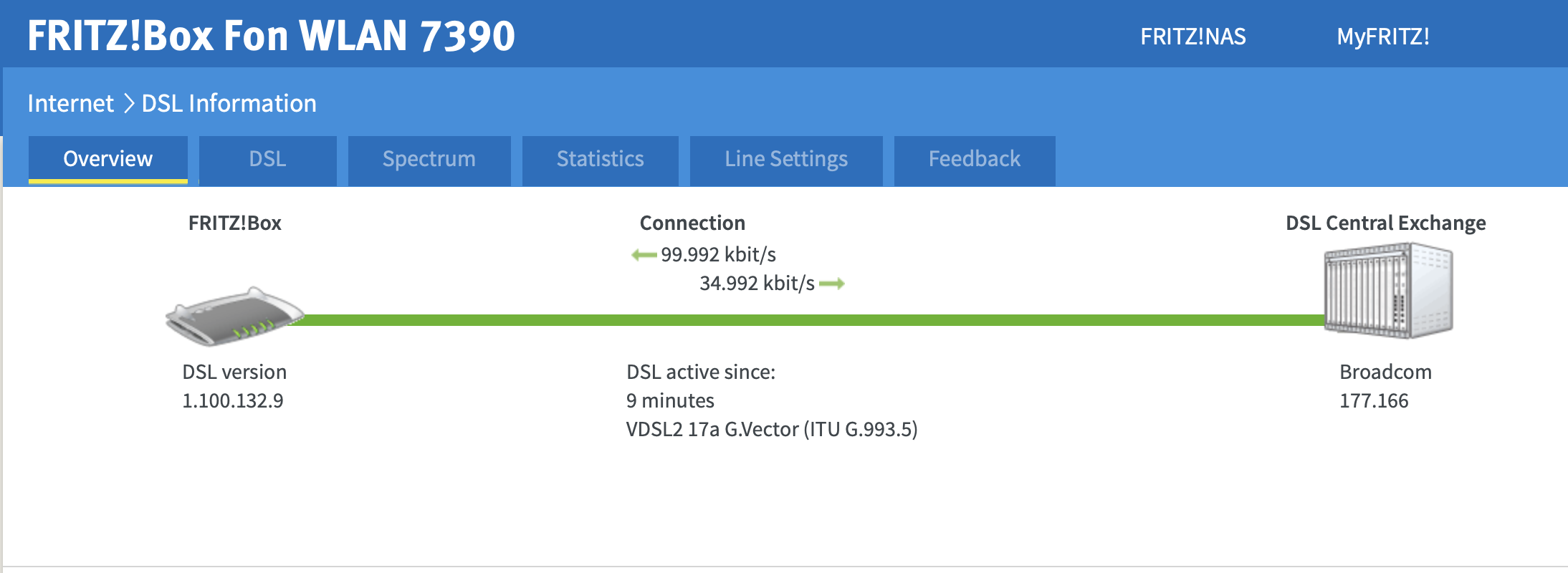Click the FRITZ!Box router icon
1568x573 pixels.
coord(234,317)
